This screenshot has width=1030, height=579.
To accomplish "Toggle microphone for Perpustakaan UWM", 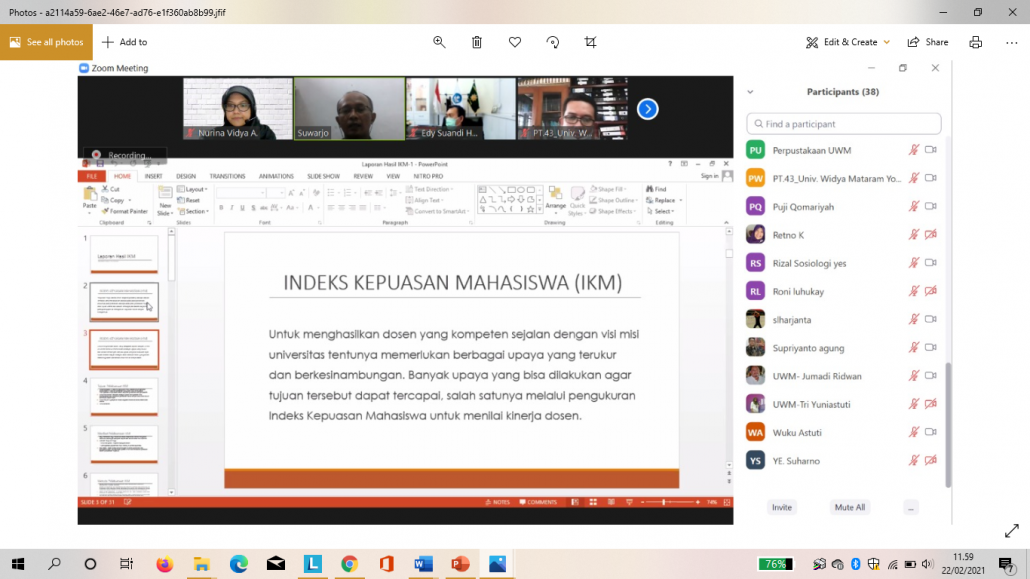I will pos(913,150).
